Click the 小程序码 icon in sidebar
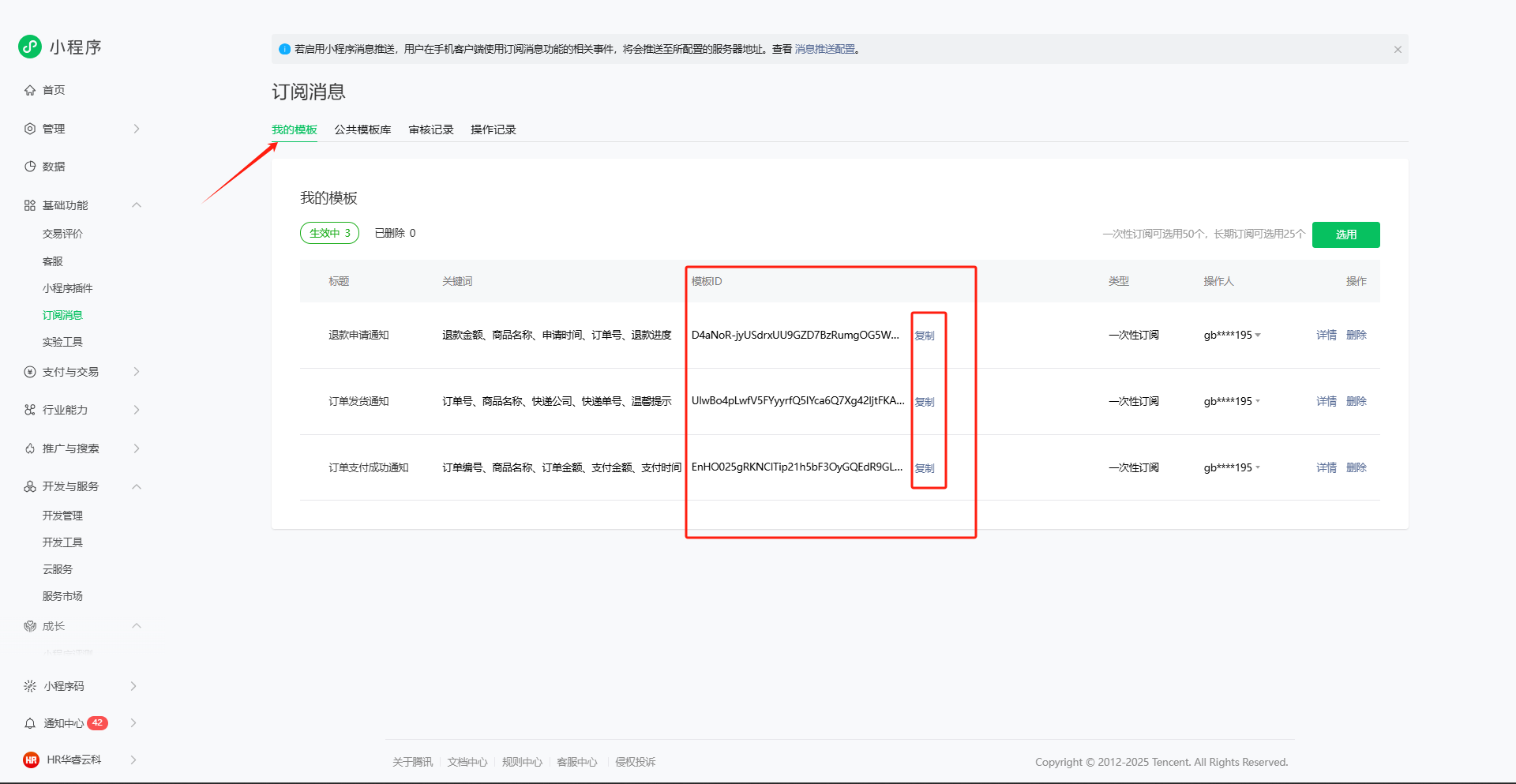 point(30,686)
